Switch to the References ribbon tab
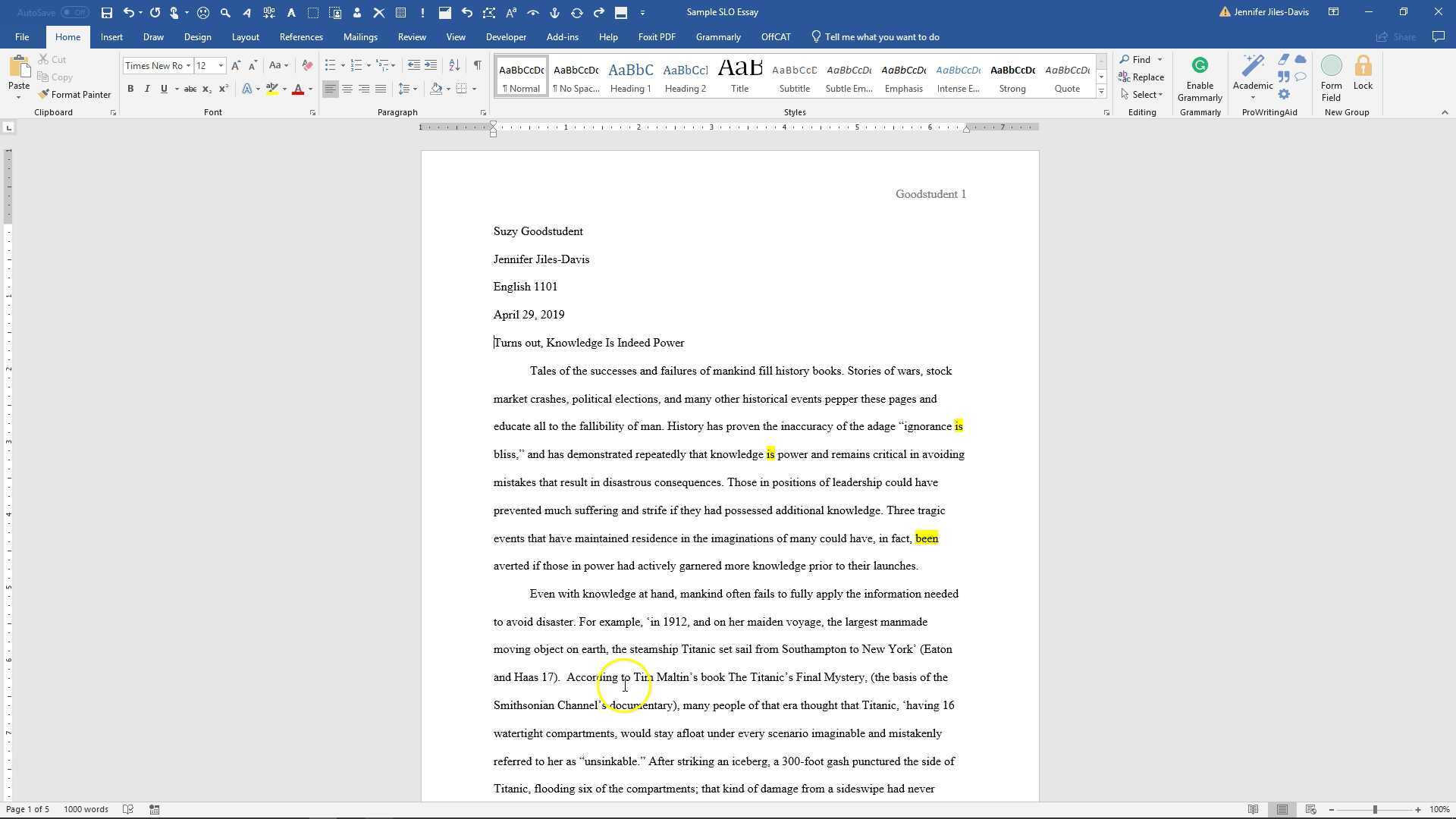Viewport: 1456px width, 819px height. tap(301, 36)
